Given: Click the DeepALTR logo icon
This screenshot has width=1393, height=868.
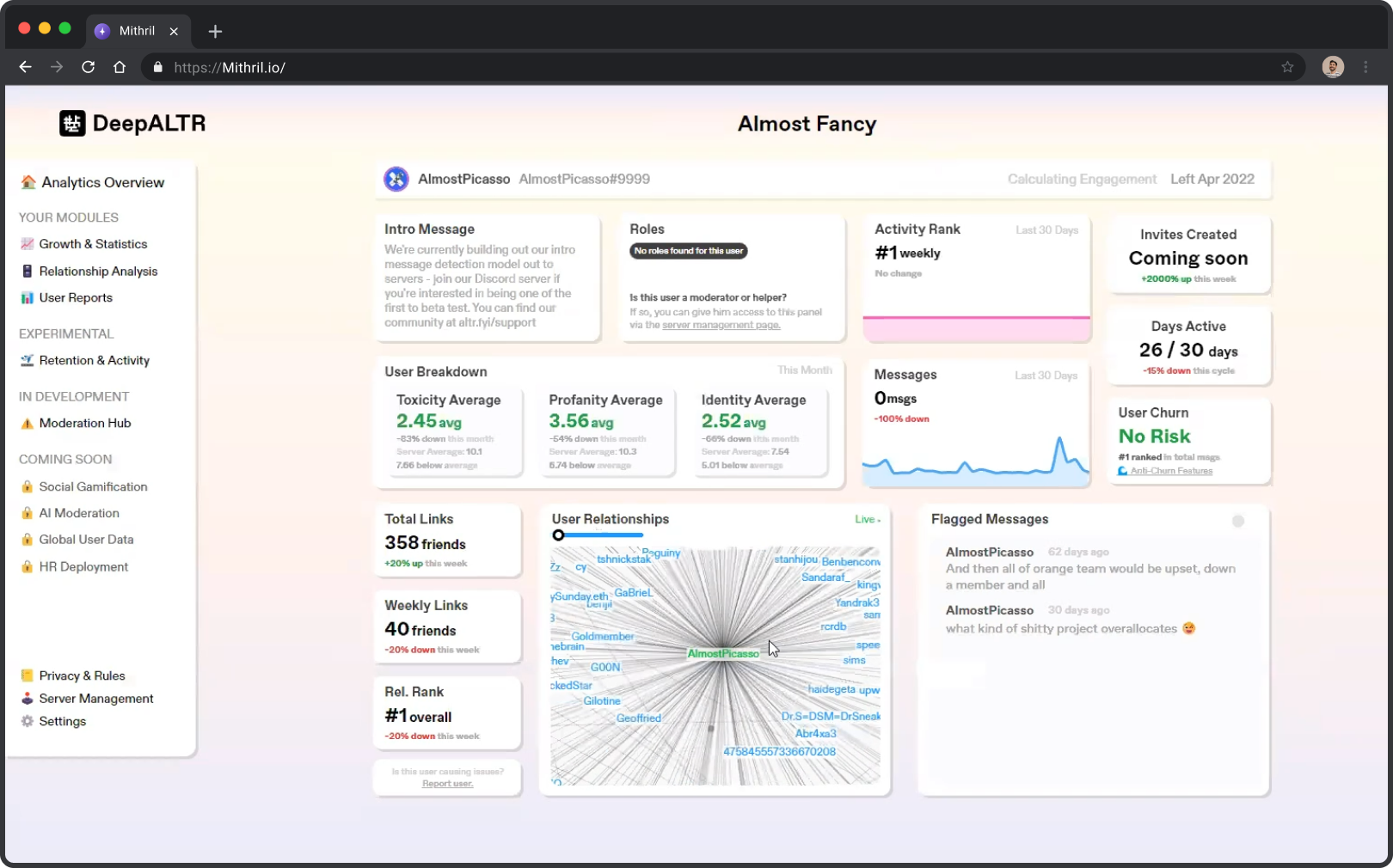Looking at the screenshot, I should click(72, 124).
